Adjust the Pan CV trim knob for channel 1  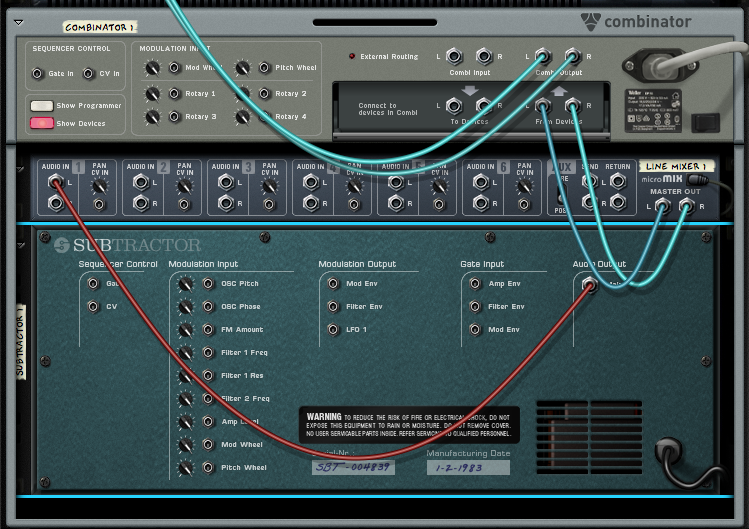(x=99, y=186)
